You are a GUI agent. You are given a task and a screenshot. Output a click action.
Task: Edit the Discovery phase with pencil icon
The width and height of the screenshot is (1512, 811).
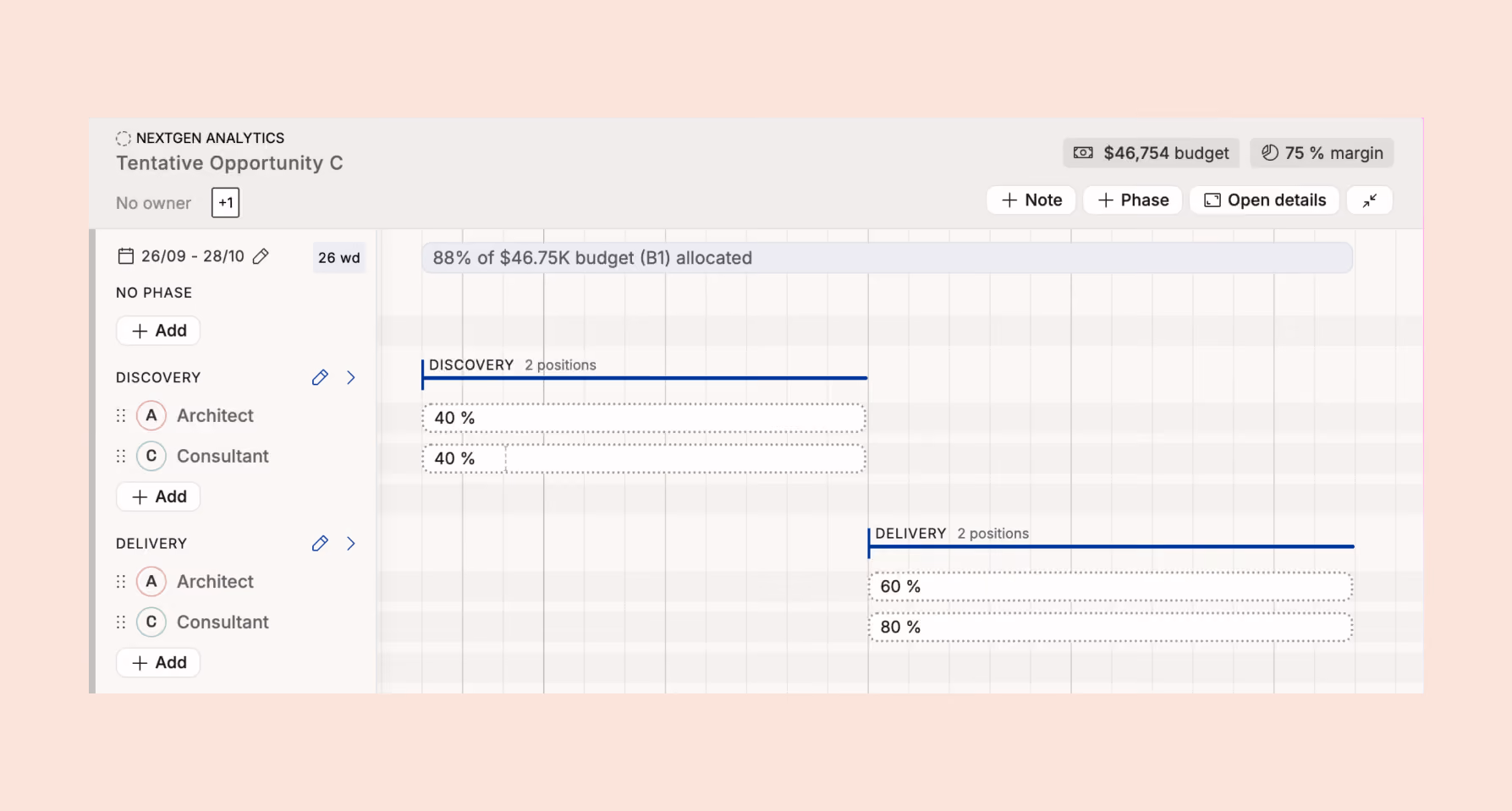(x=320, y=377)
